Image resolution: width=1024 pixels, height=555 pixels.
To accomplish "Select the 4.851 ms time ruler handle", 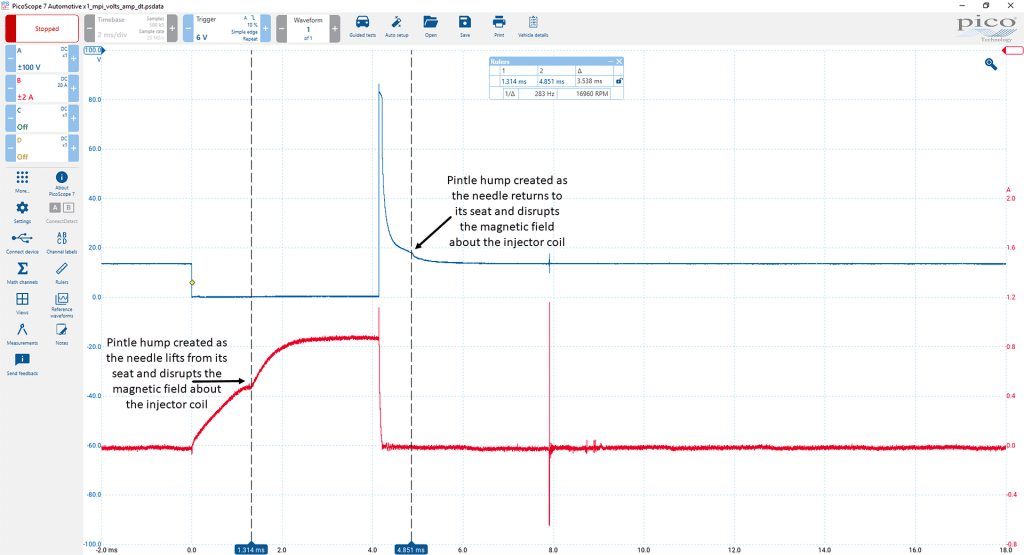I will 411,550.
